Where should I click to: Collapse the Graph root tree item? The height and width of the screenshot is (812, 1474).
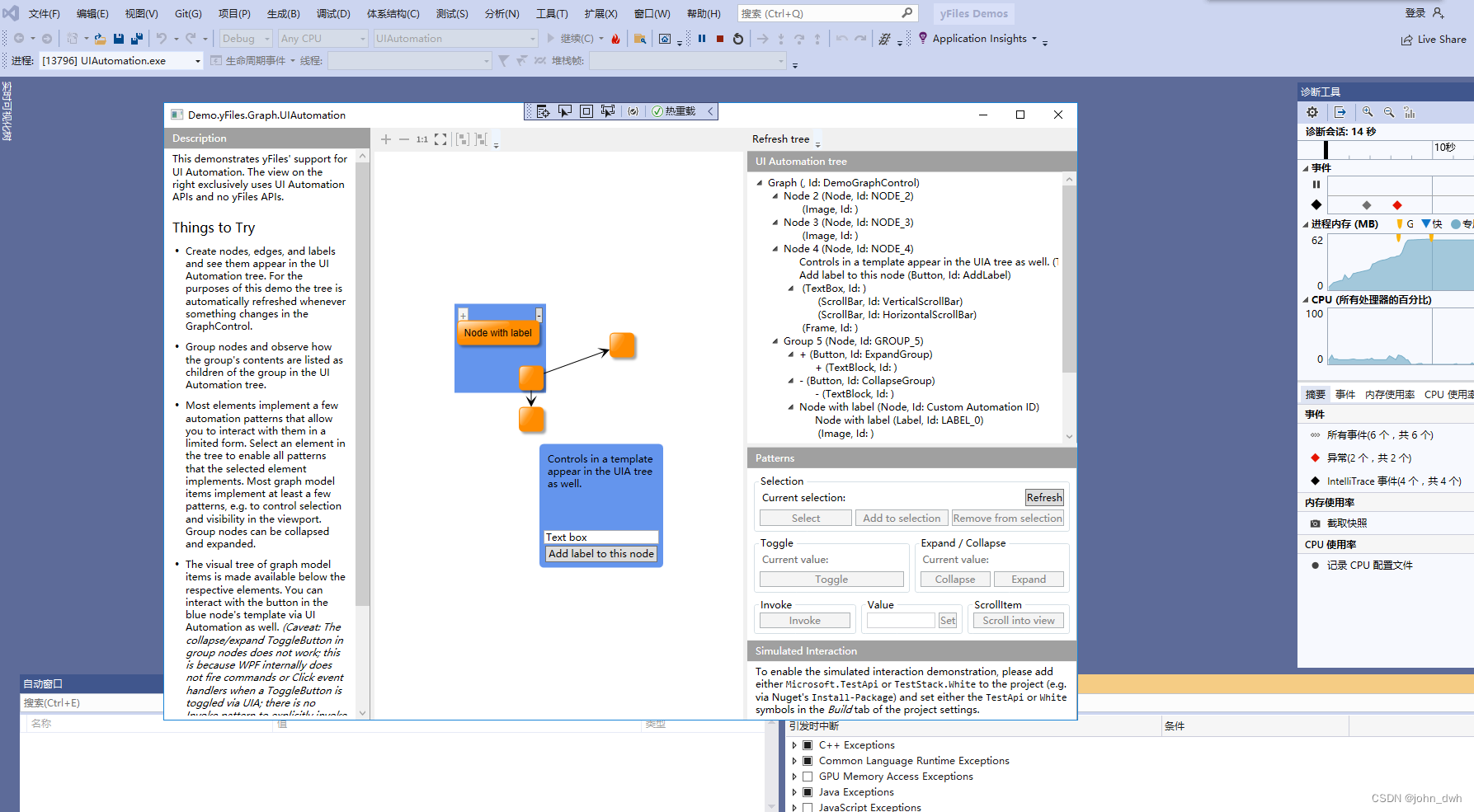coord(760,183)
